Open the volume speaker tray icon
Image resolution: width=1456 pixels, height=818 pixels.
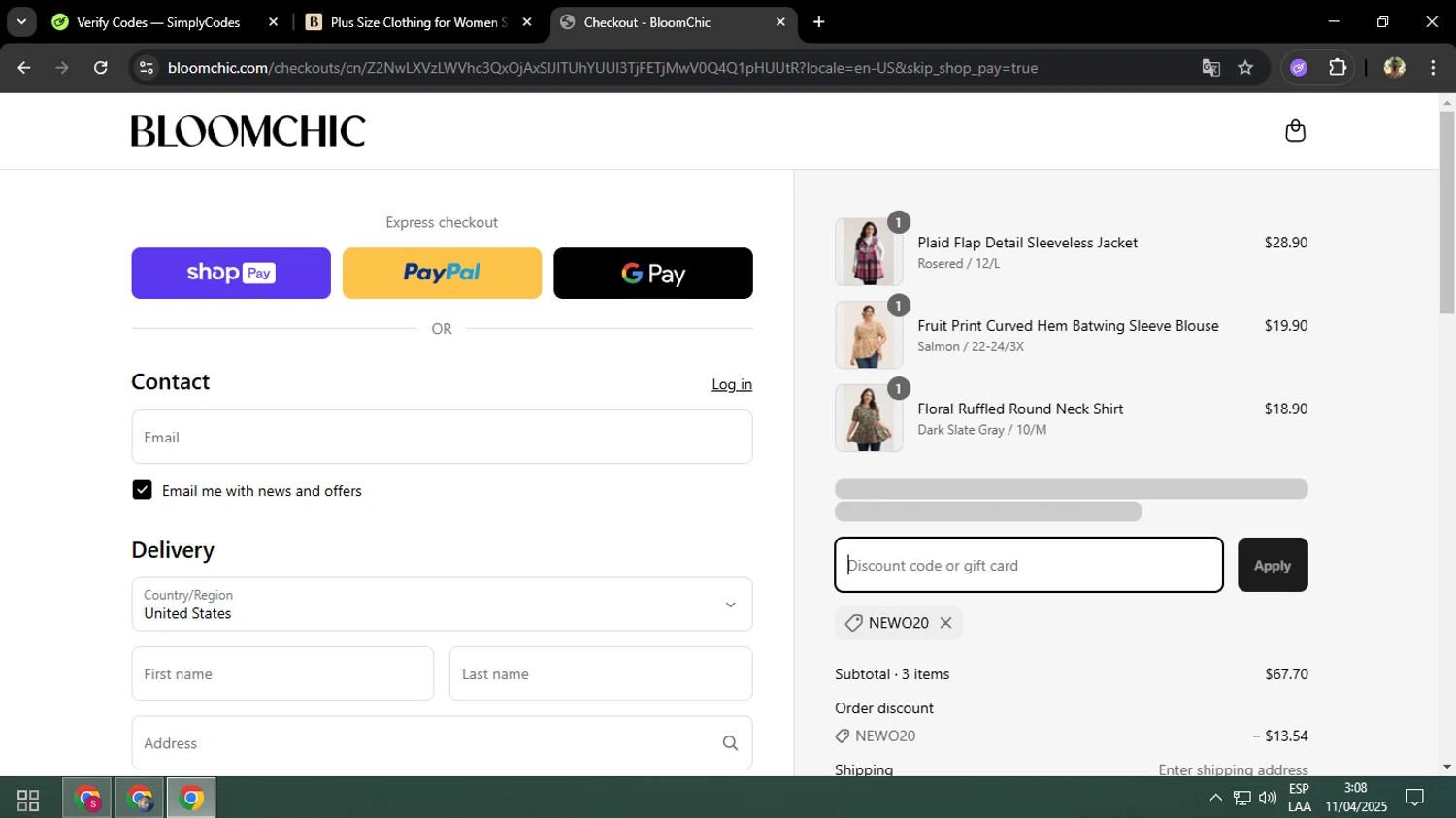(1268, 799)
